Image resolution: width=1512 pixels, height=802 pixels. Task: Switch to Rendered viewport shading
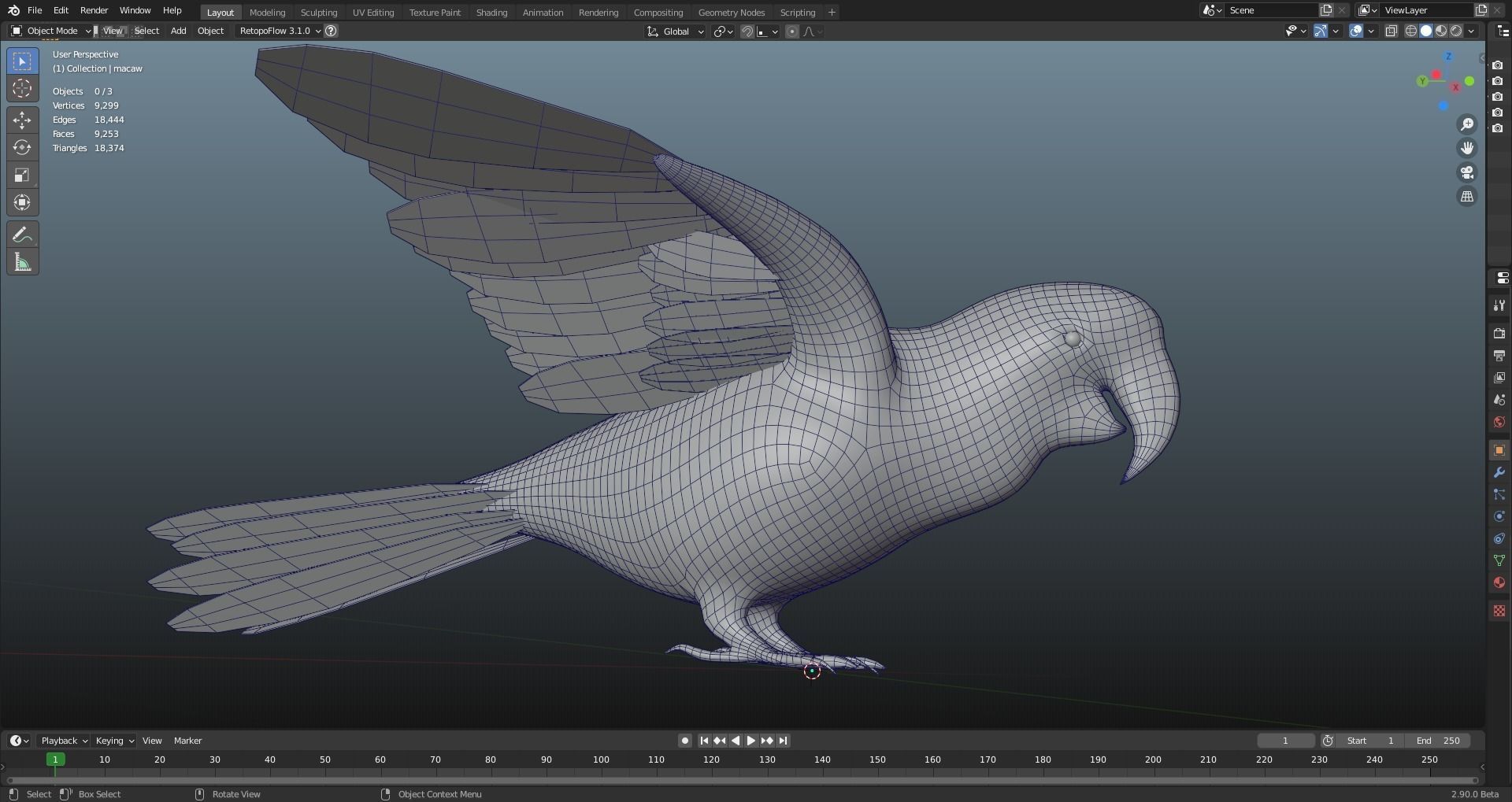1456,31
